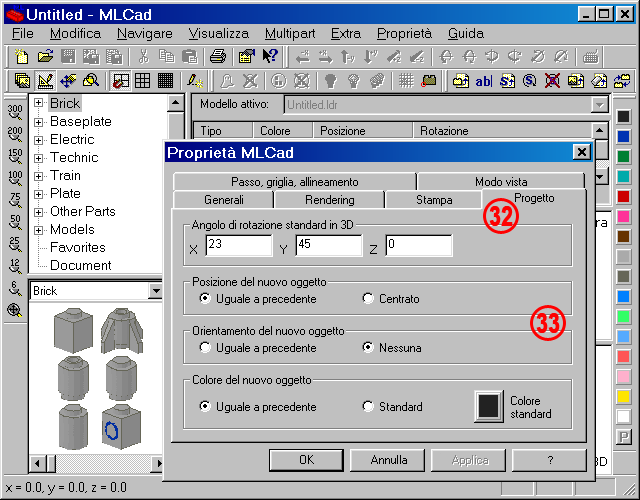The width and height of the screenshot is (640, 500).
Task: Expand the Train tree node
Action: pos(38,176)
